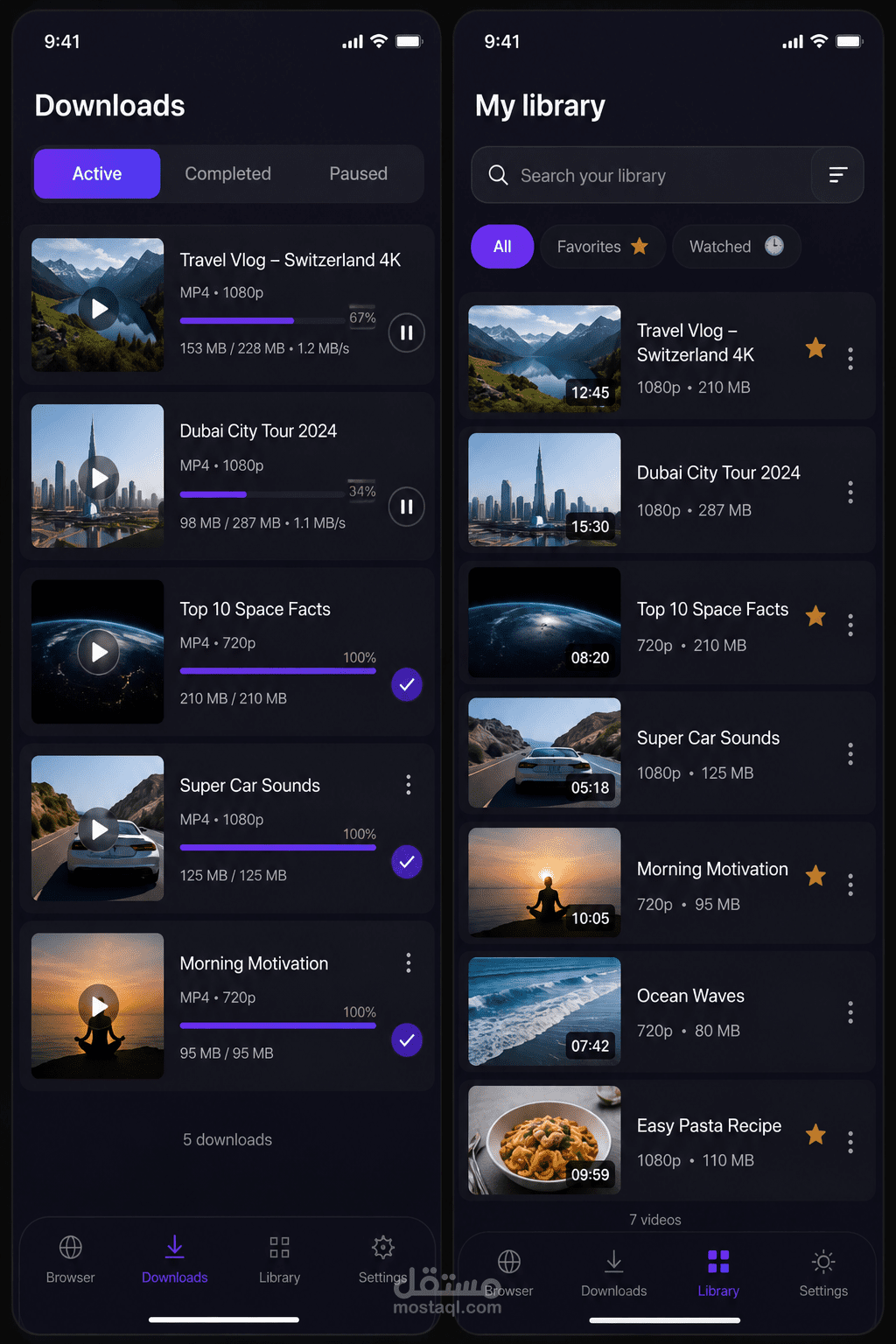Screen dimensions: 896x1344
Task: Expand the more options for Dubai City Tour 2024 in the library
Action: pos(850,492)
